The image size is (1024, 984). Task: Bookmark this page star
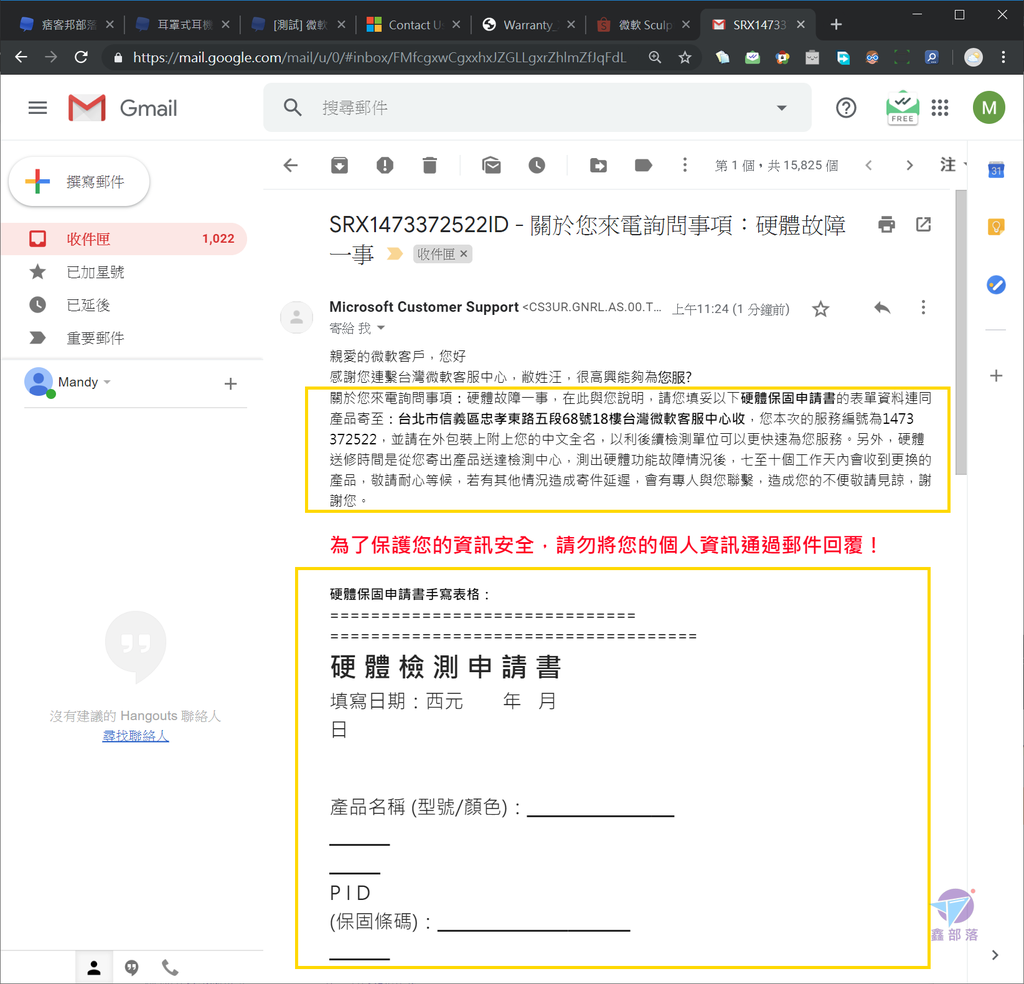[684, 57]
